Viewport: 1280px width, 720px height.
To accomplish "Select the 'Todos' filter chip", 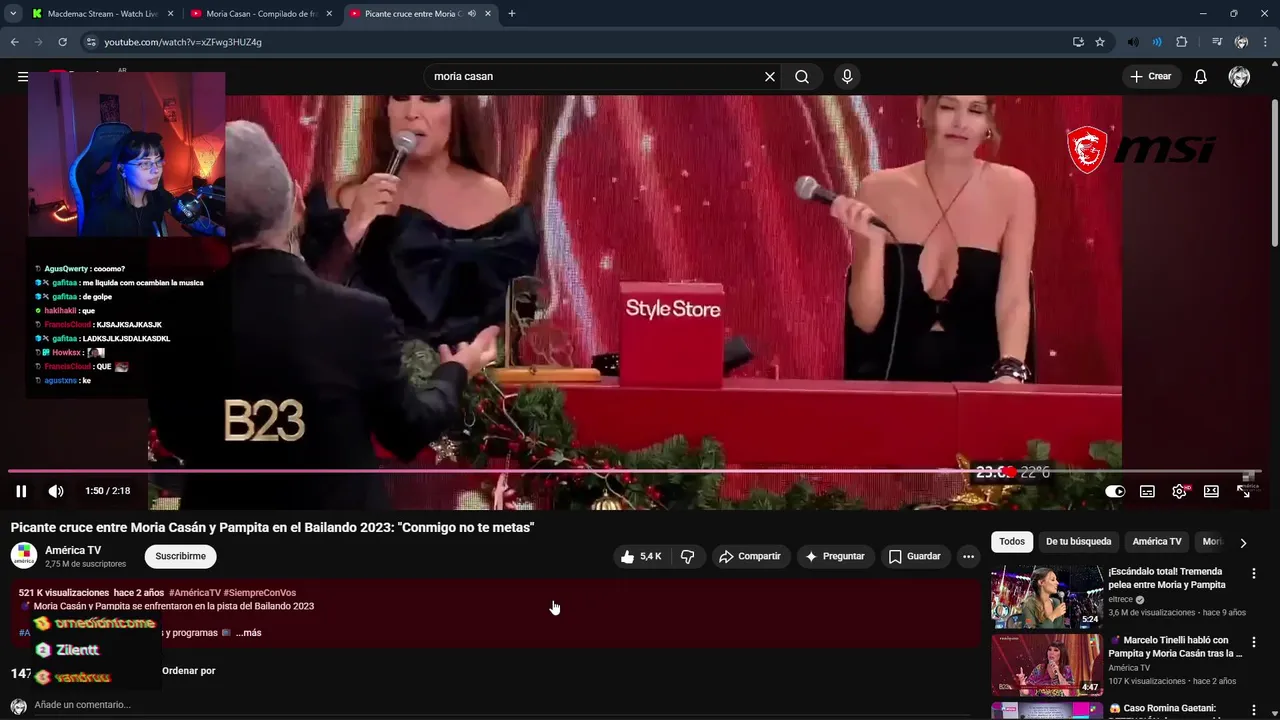I will [x=1012, y=542].
